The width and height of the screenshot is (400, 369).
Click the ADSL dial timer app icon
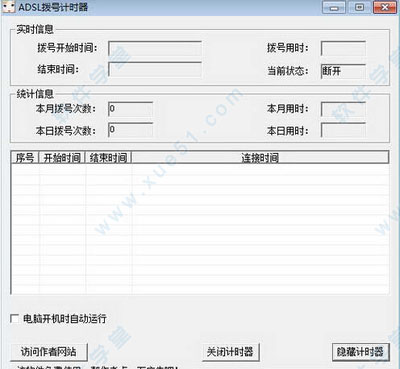click(9, 7)
